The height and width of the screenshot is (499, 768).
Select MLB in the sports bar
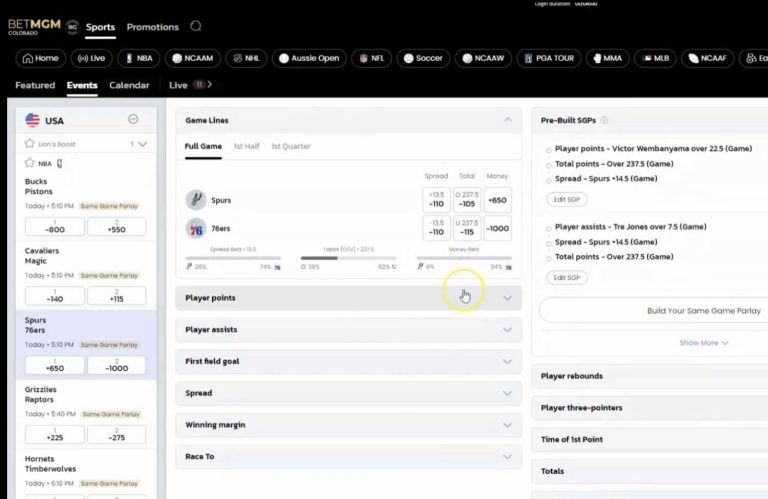tap(655, 58)
